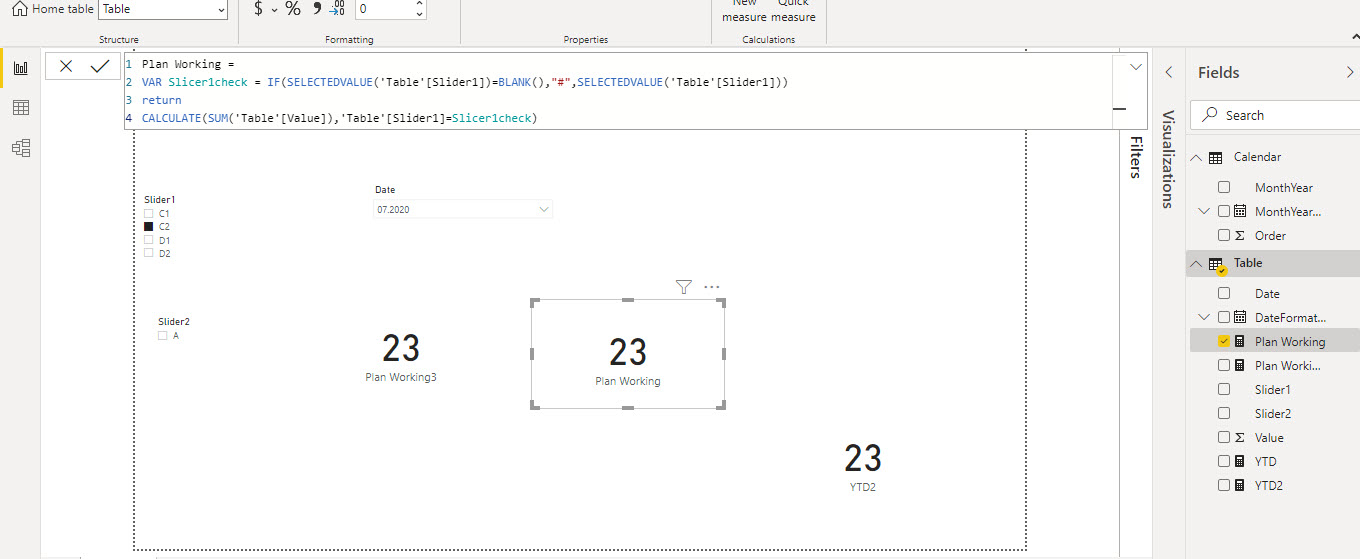Image resolution: width=1360 pixels, height=559 pixels.
Task: Select the YTD2 card visual
Action: coord(863,467)
